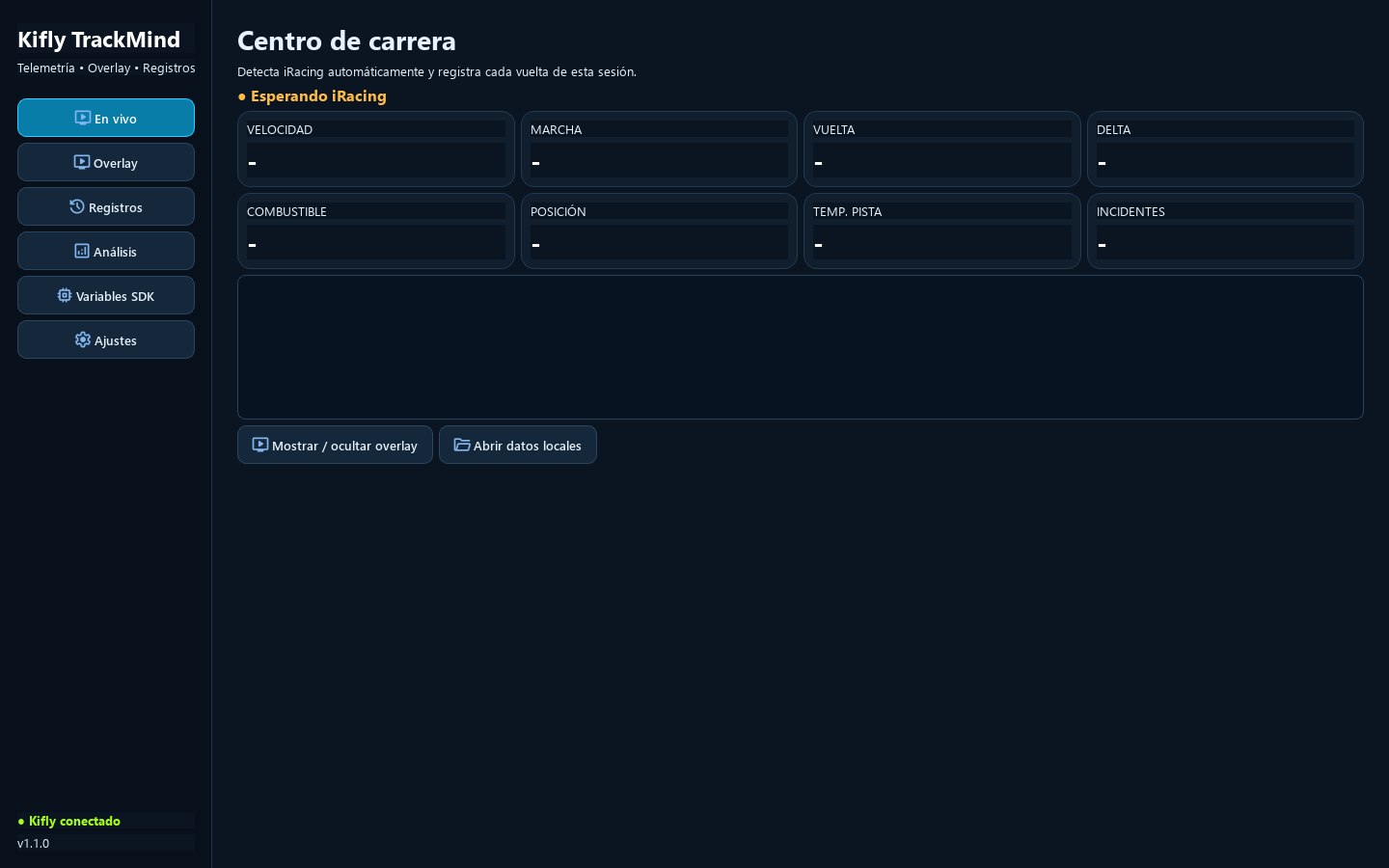
Task: Select the COMBUSTIBLE card
Action: point(376,231)
